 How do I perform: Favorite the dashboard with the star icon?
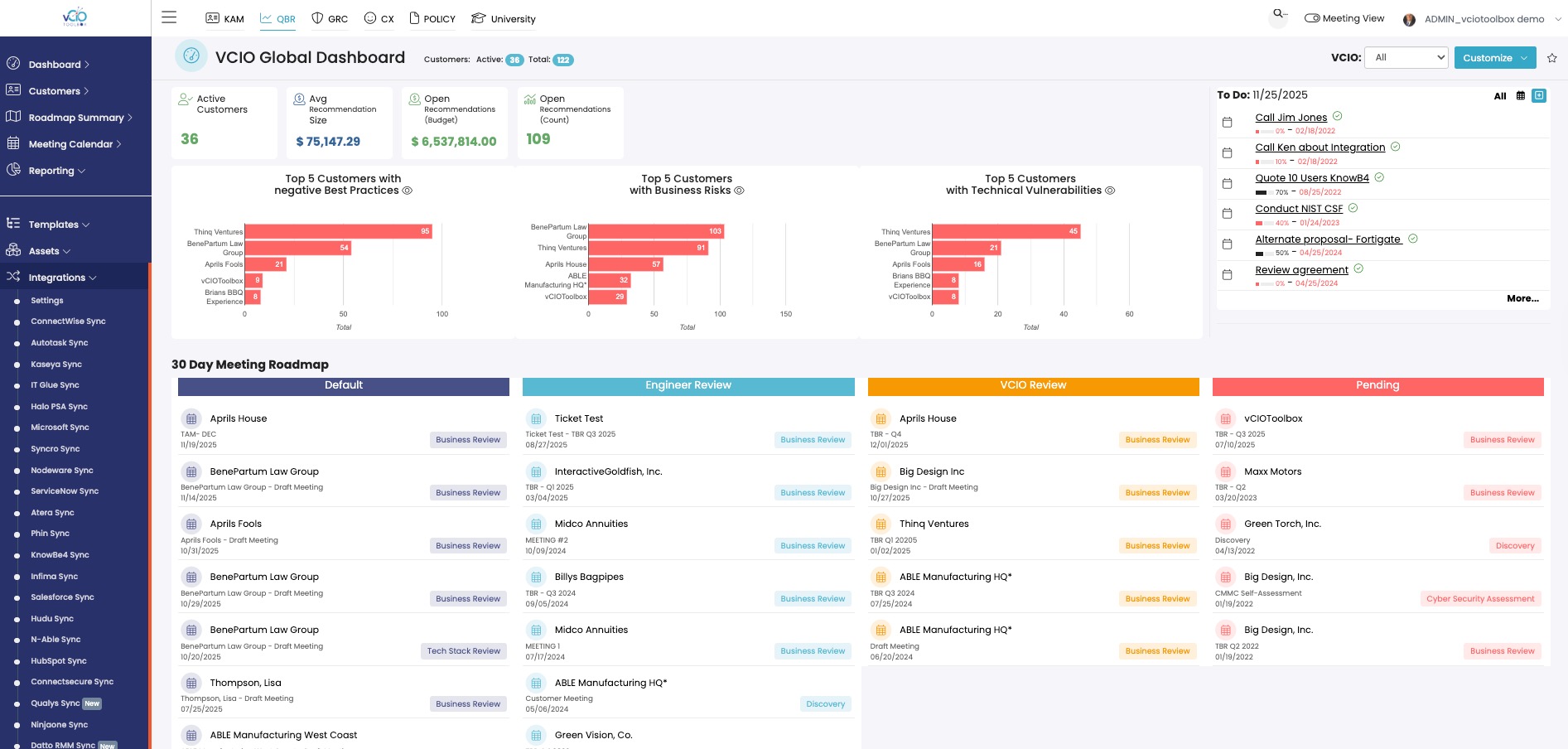coord(1552,58)
